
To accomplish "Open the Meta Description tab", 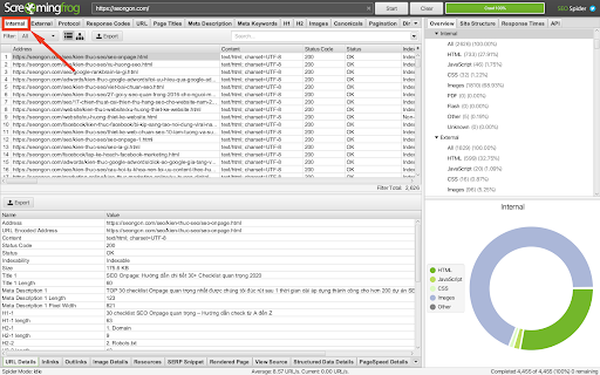I will pyautogui.click(x=210, y=23).
